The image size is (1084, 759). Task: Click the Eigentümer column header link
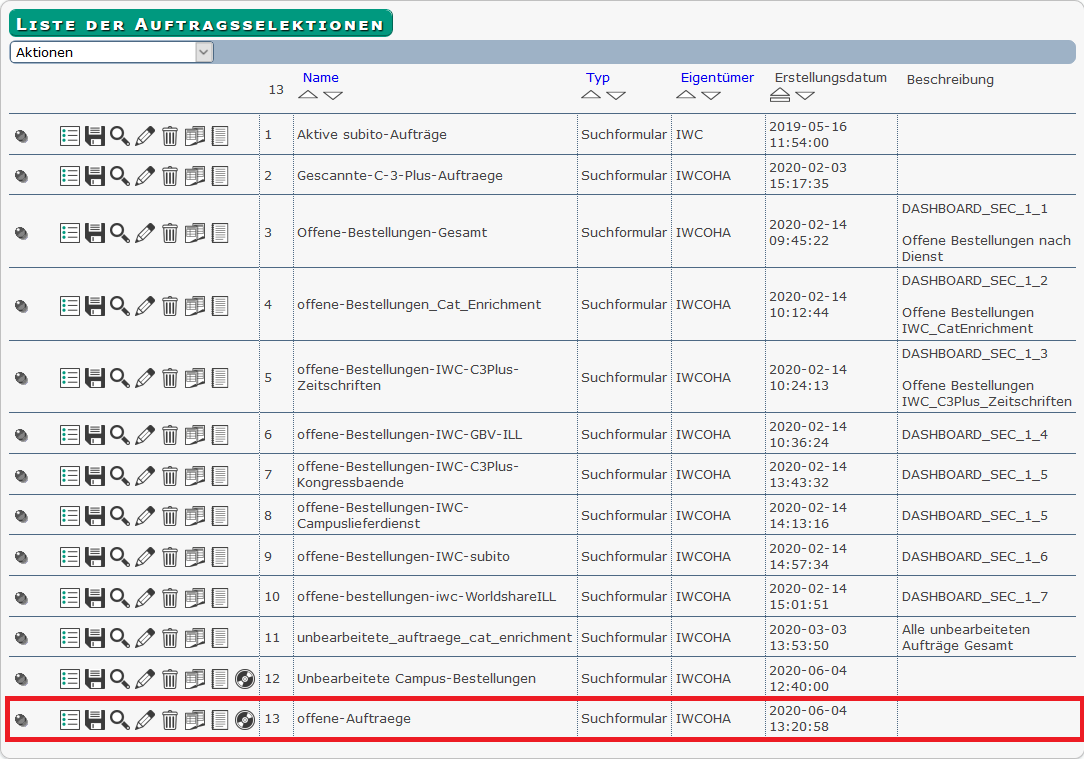tap(717, 77)
